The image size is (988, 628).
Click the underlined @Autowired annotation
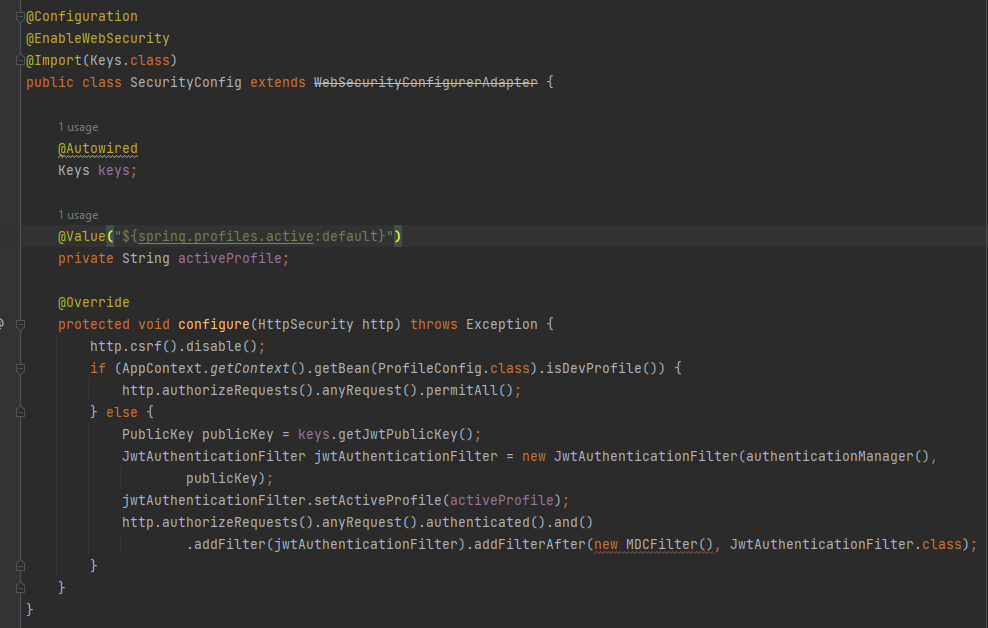[x=98, y=148]
